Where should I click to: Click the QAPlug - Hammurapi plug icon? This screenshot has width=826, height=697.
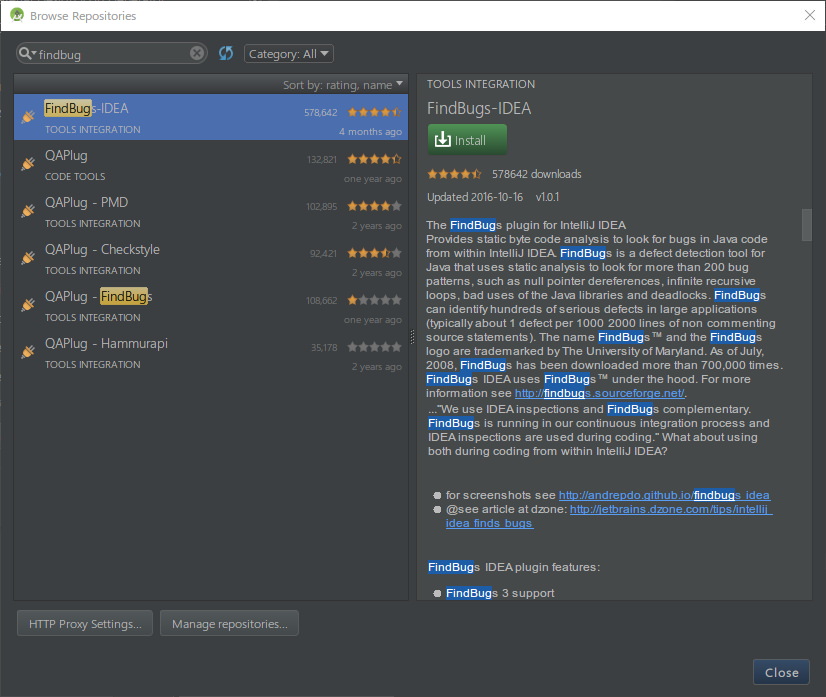click(x=28, y=351)
